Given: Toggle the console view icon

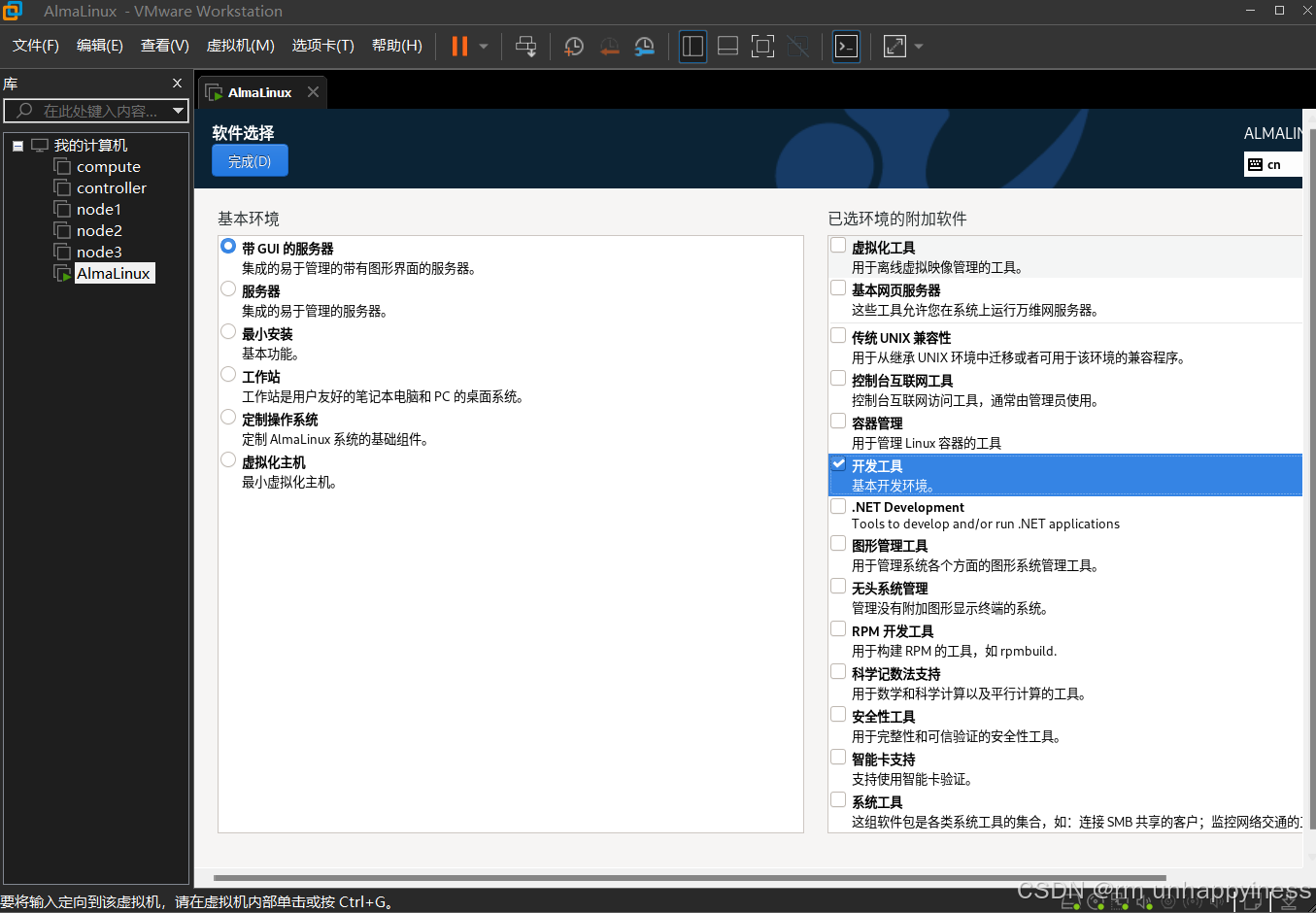Looking at the screenshot, I should click(846, 46).
